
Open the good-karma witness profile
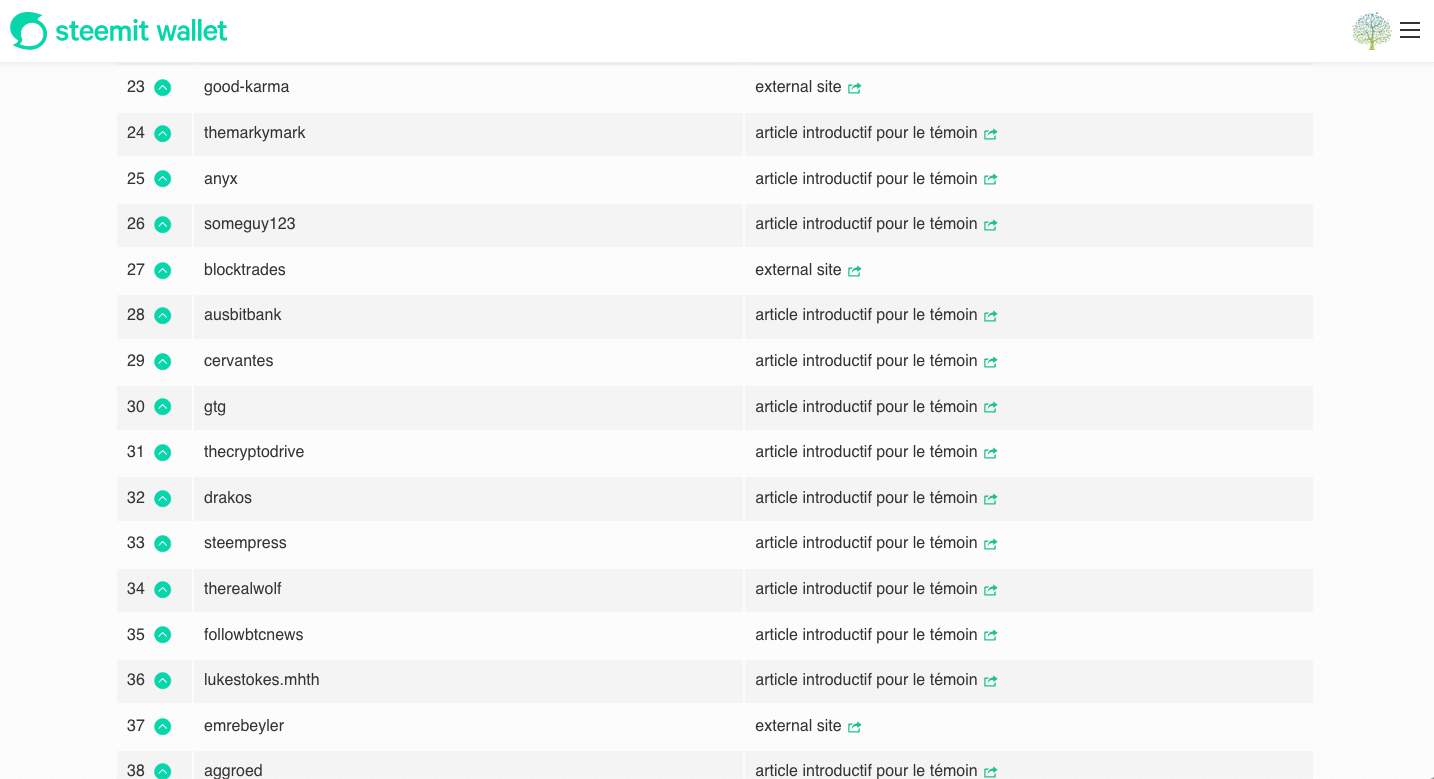247,87
